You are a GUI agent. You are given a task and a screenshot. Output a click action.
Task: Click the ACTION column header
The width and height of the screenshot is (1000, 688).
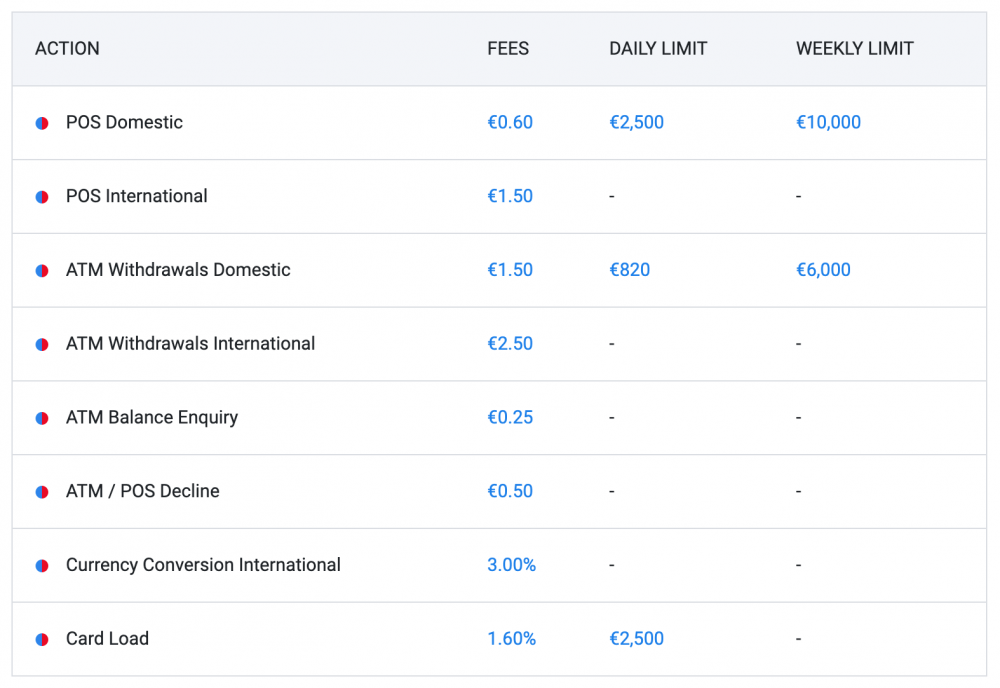pos(67,48)
